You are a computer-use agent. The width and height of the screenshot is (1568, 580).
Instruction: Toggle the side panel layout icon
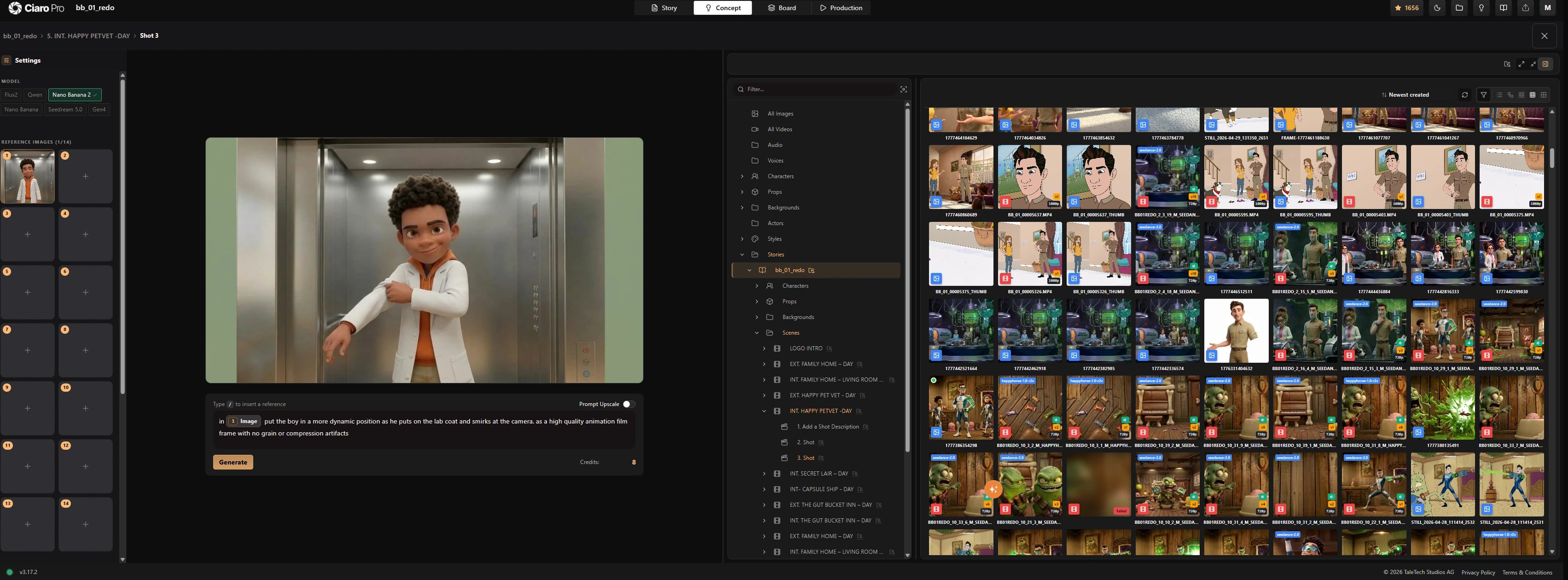1545,64
